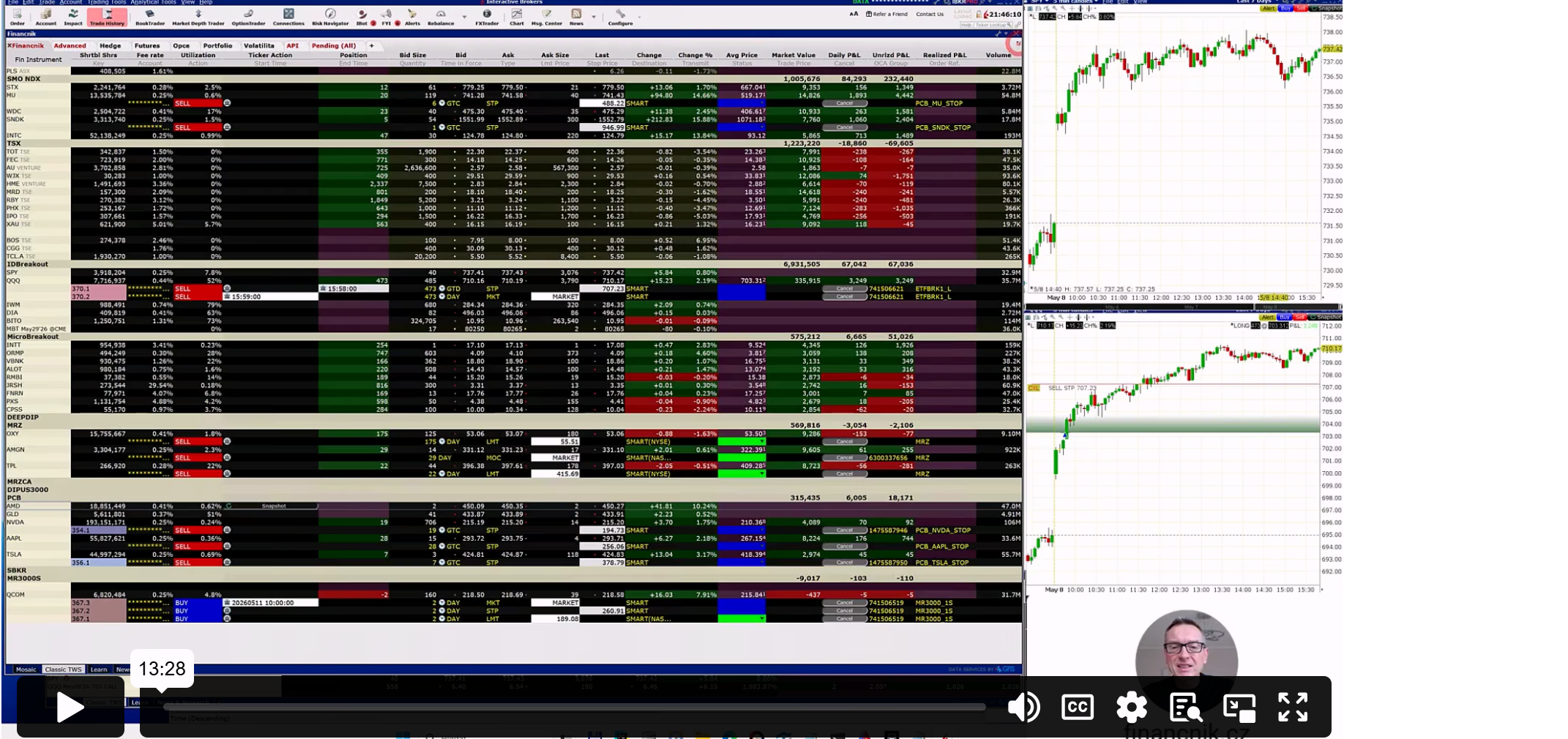Click the Contact Us link
Screen dimensions: 1568x739
pos(930,14)
